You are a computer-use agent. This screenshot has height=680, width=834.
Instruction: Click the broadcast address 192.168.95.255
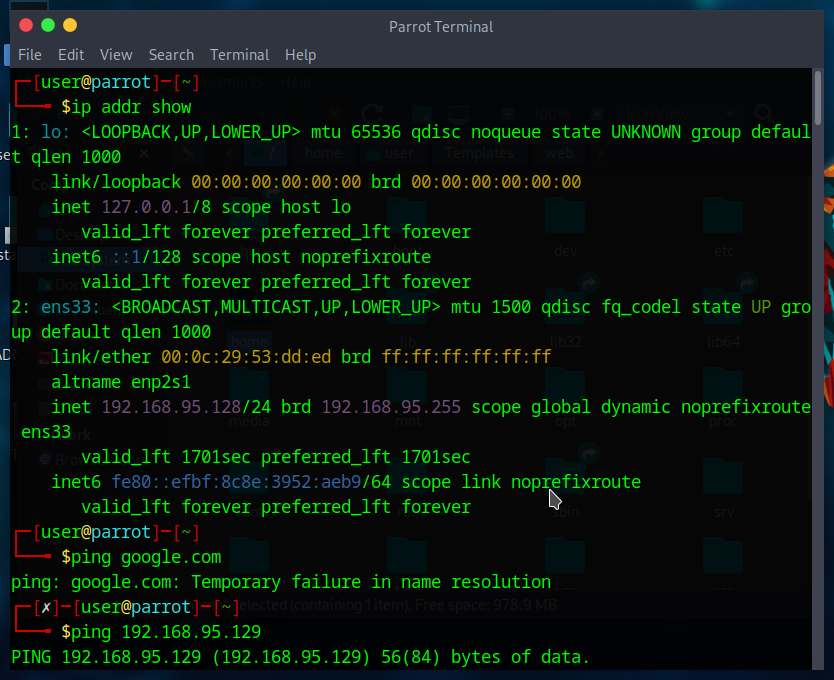point(391,407)
